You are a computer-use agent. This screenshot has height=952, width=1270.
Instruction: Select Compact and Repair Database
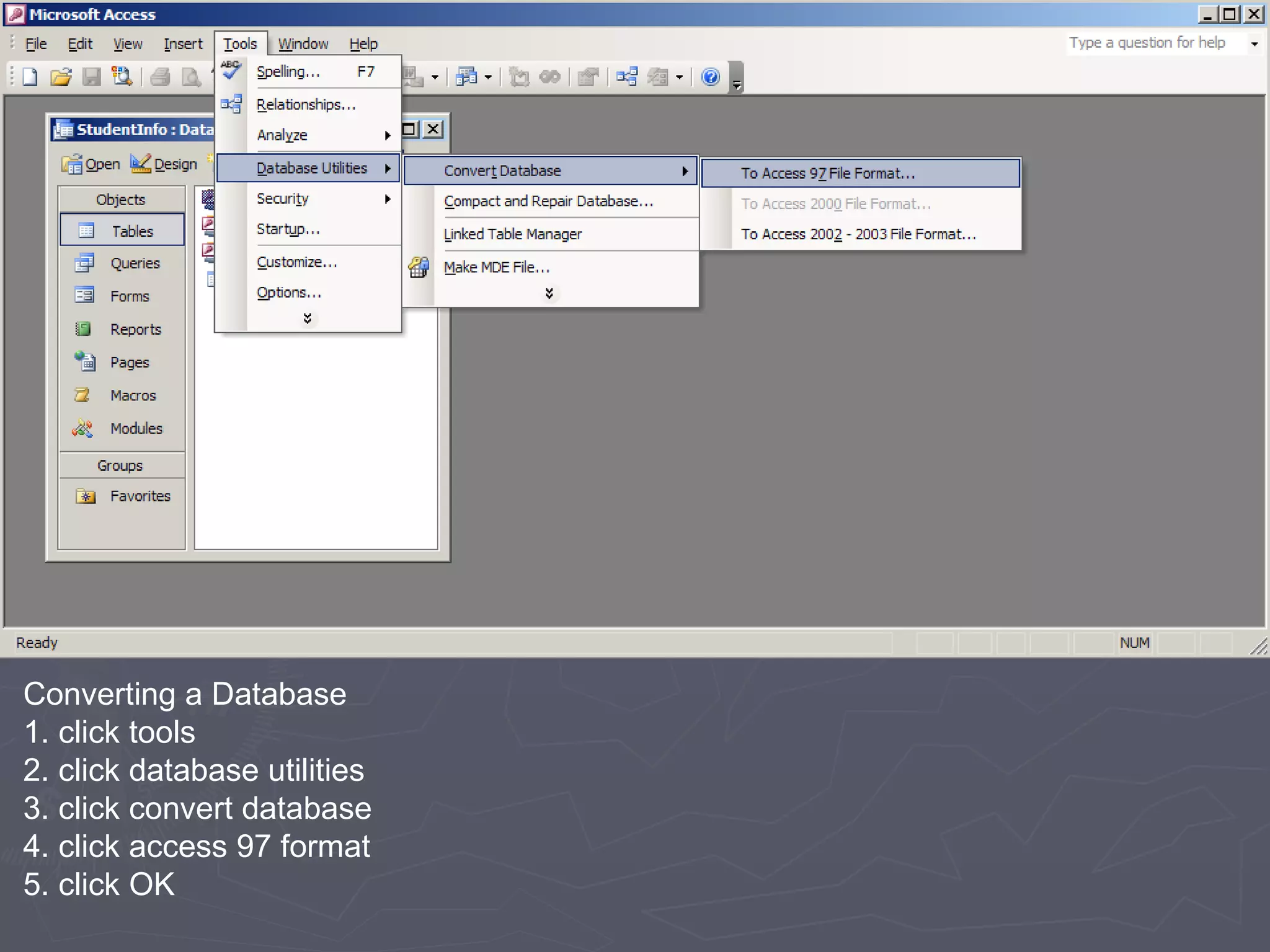tap(551, 201)
